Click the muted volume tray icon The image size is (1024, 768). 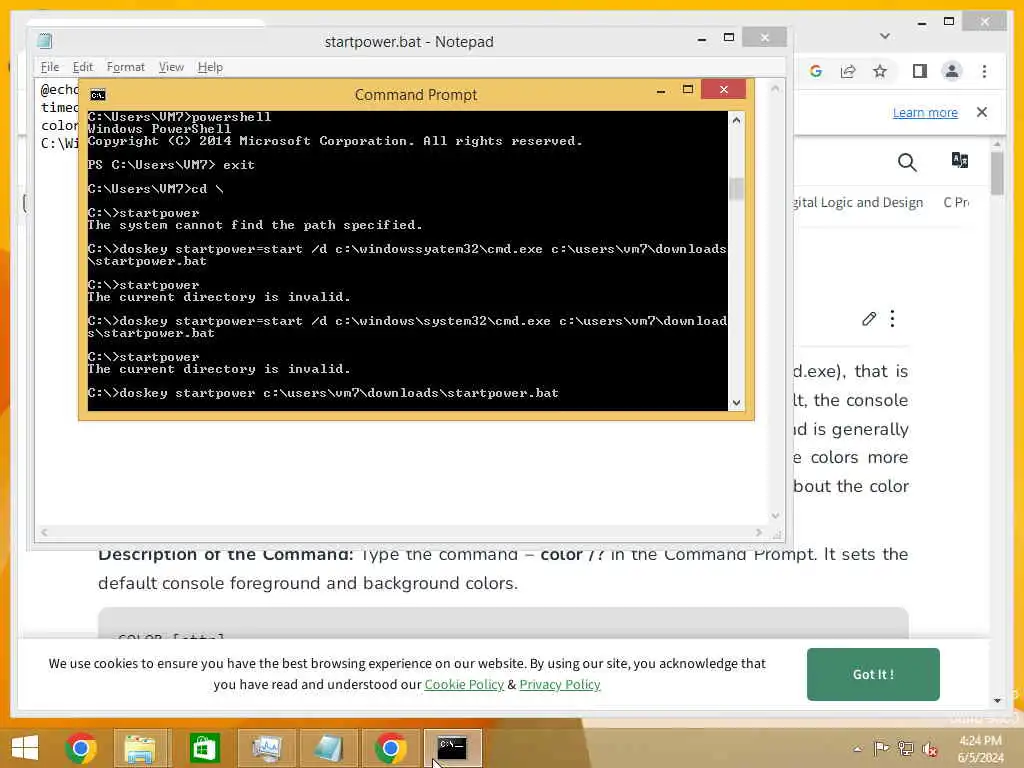point(929,748)
